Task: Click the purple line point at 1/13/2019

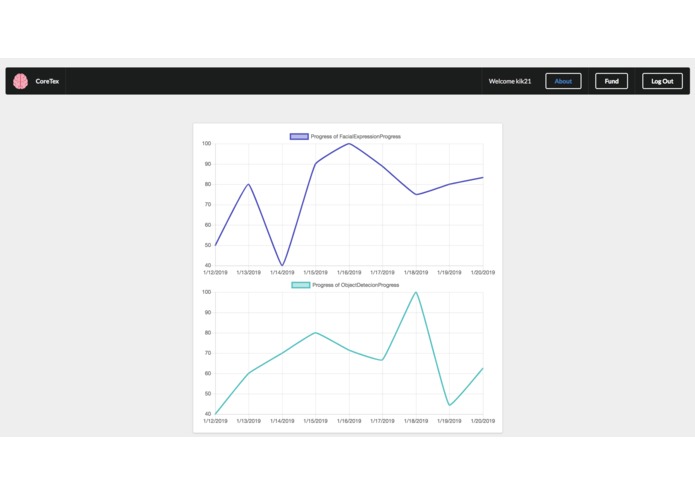Action: click(x=249, y=184)
